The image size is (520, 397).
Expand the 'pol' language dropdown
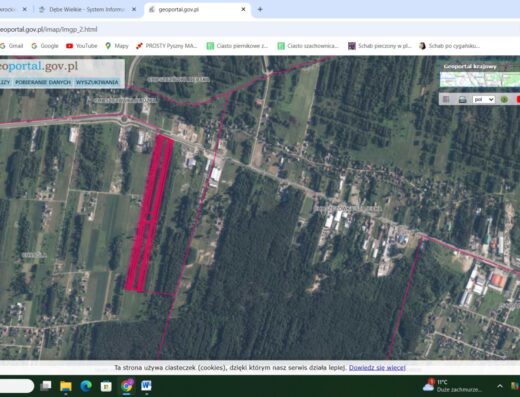(483, 99)
